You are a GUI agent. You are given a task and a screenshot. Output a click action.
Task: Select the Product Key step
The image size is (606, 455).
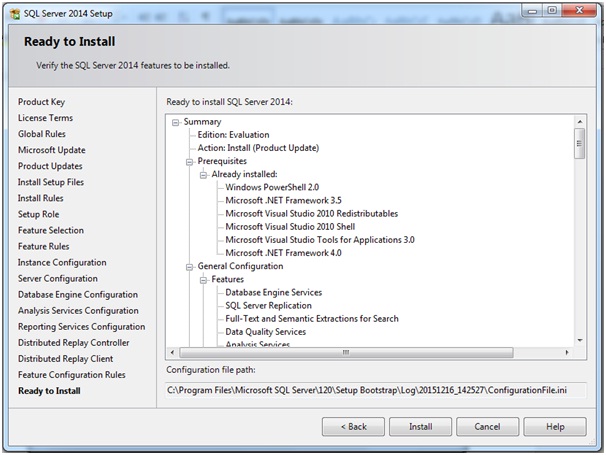(41, 102)
